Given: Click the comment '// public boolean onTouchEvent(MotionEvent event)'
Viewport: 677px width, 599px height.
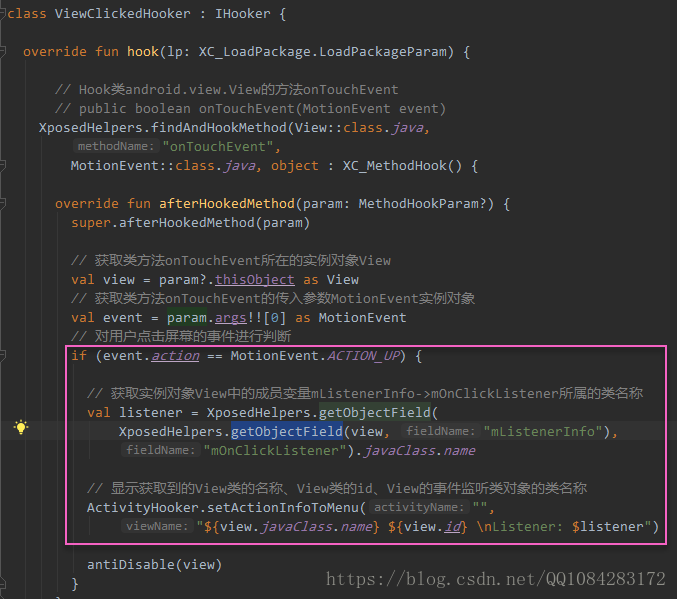Looking at the screenshot, I should (250, 109).
